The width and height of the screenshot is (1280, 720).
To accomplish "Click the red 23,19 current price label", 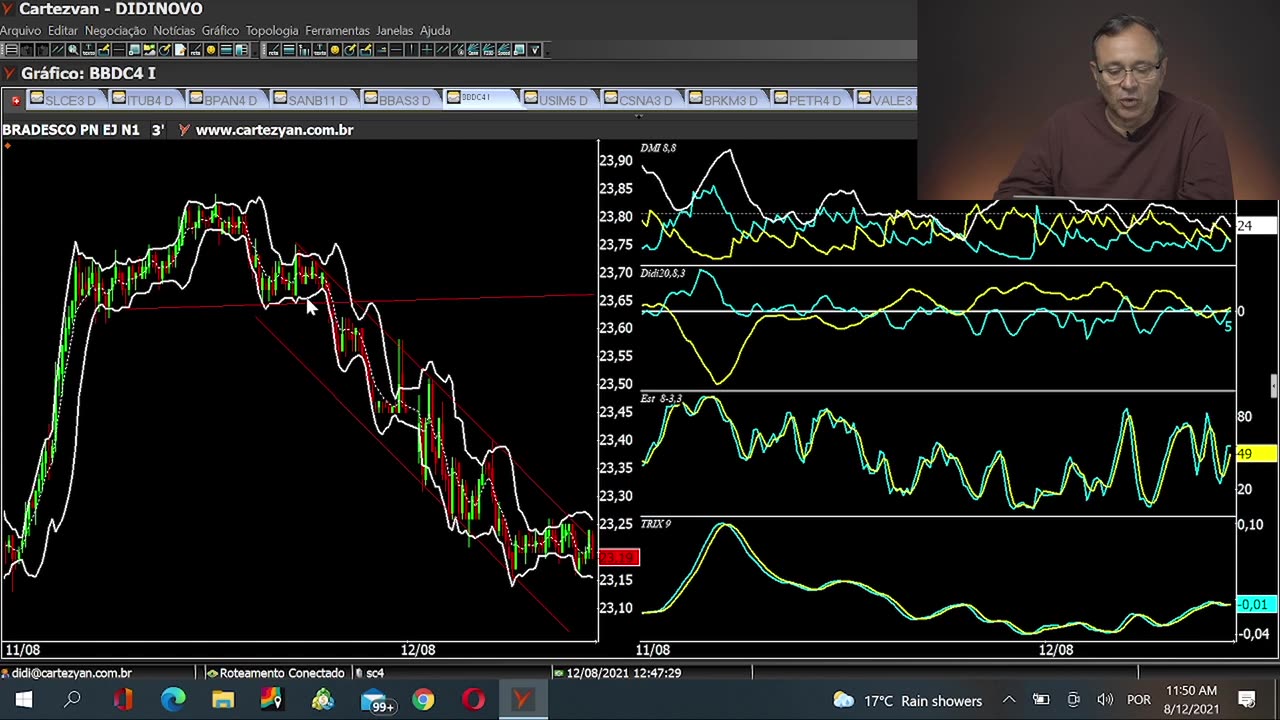I will [x=619, y=557].
